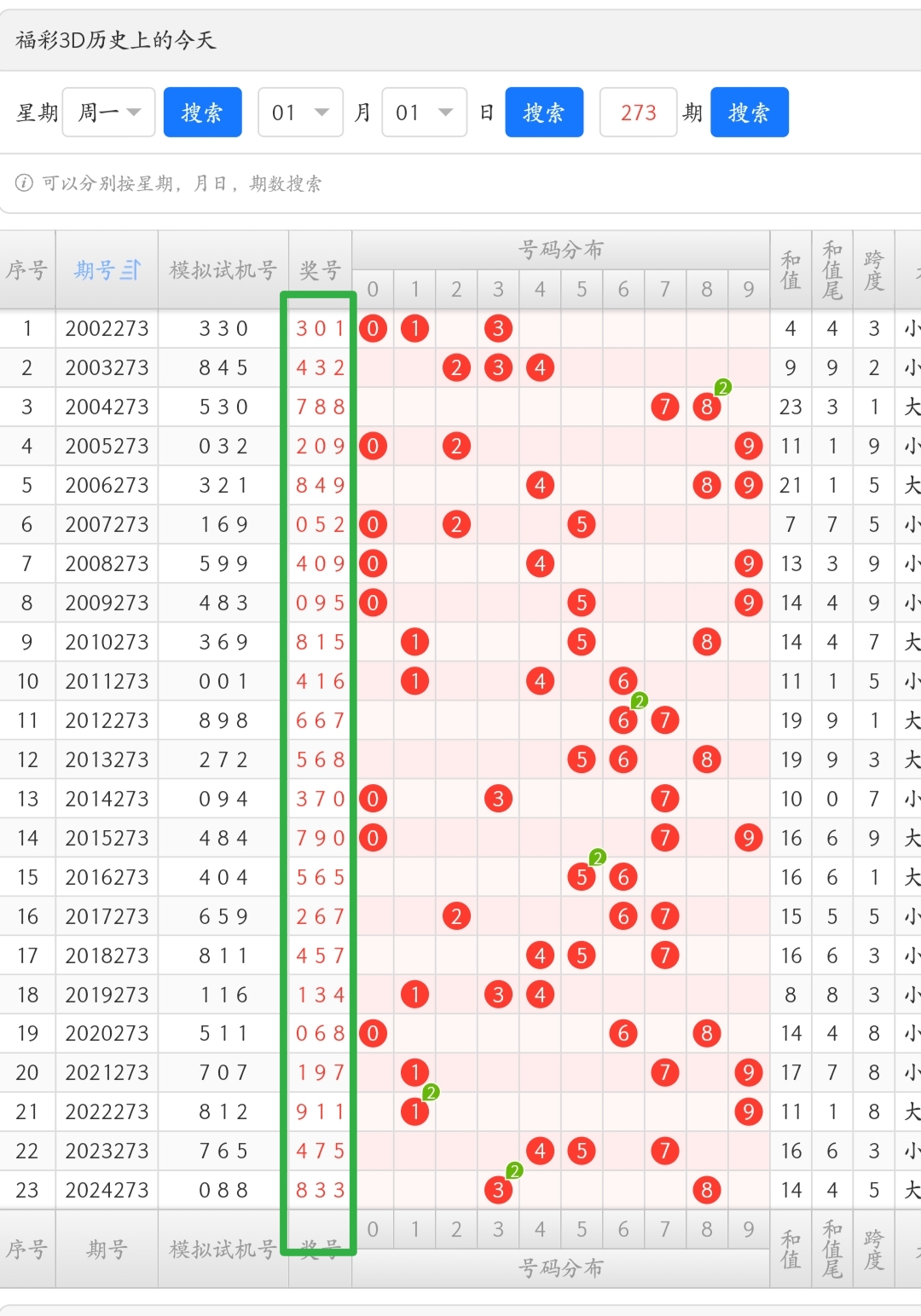This screenshot has height=1316, width=921.
Task: Click sum value 21 in row 5
Action: point(791,485)
